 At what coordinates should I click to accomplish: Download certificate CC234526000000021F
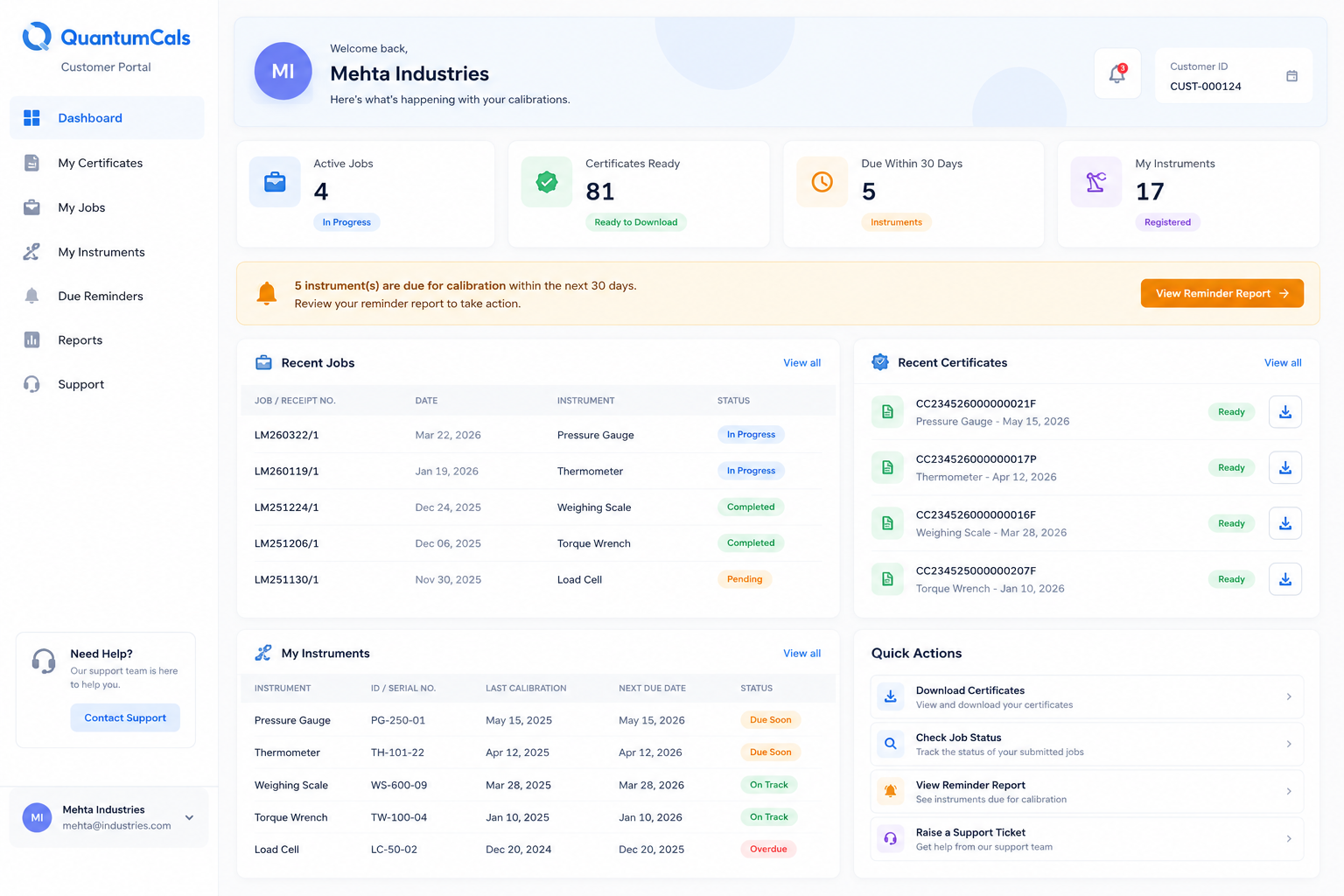[1285, 412]
